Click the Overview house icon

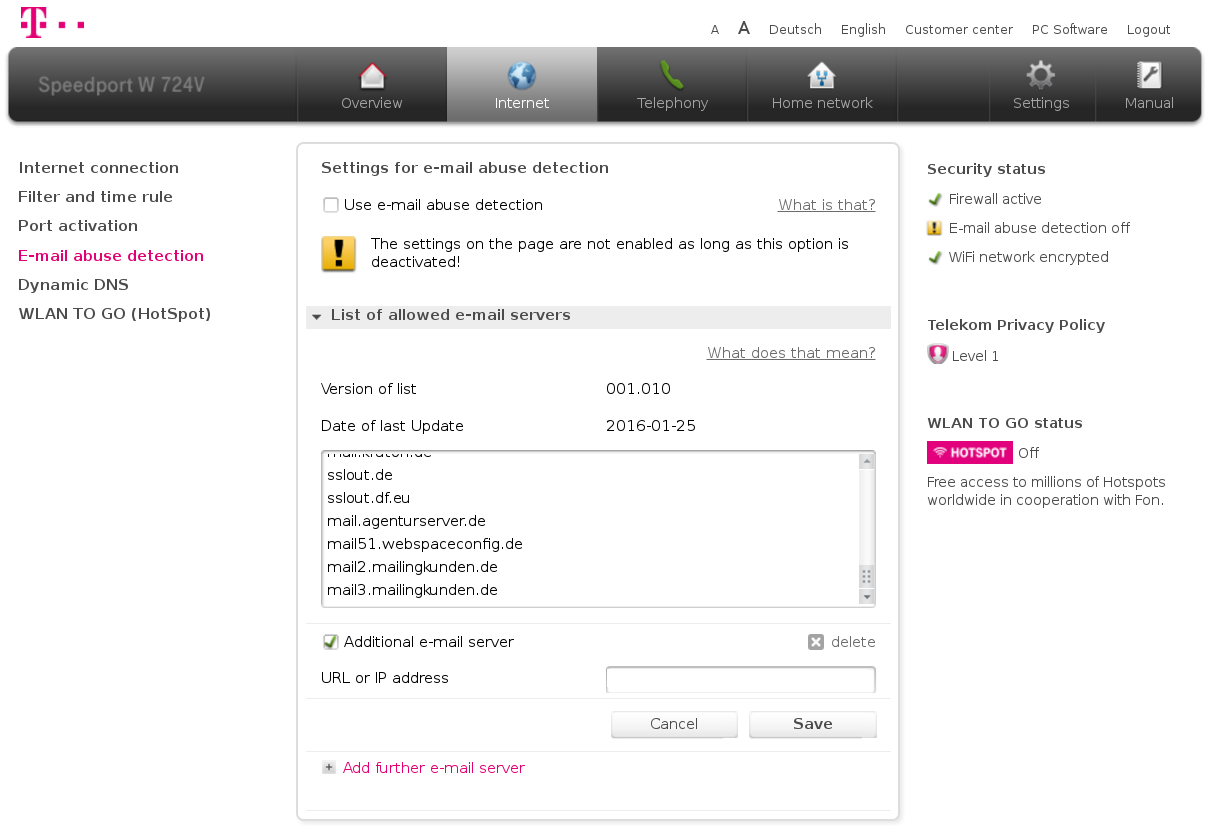[x=372, y=76]
